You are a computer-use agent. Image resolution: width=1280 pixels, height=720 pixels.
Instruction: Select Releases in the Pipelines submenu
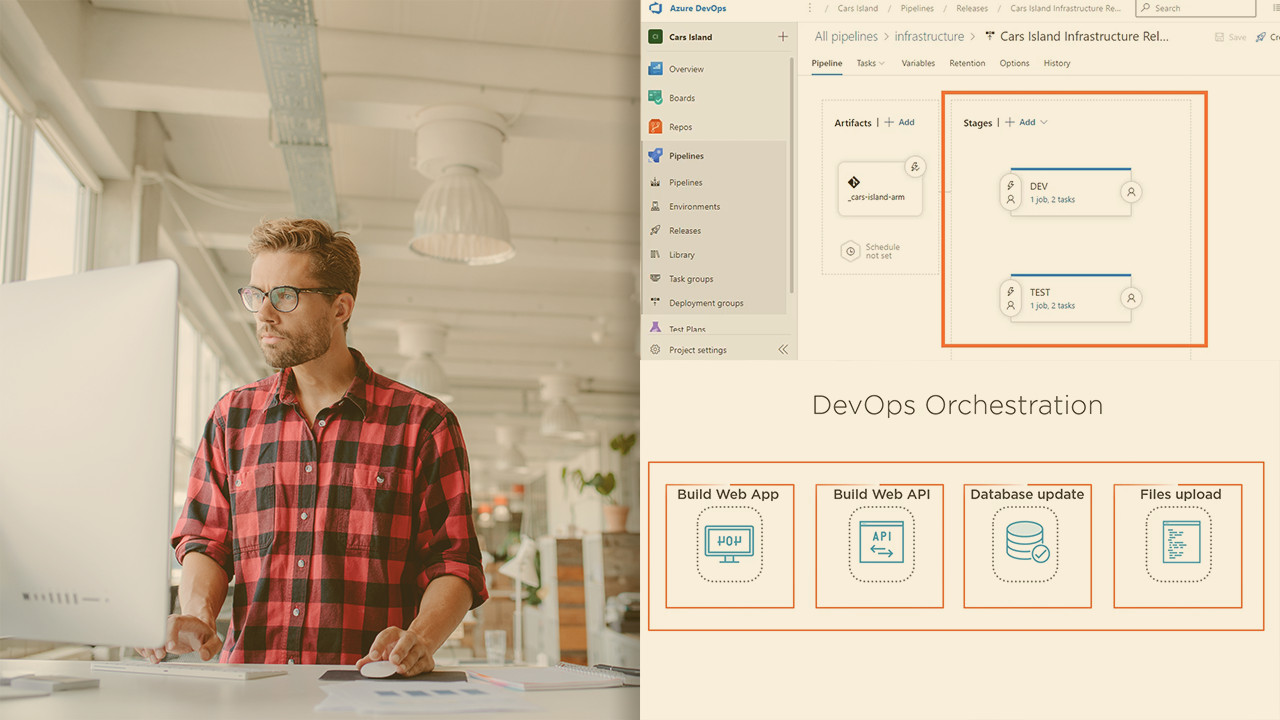pyautogui.click(x=685, y=231)
